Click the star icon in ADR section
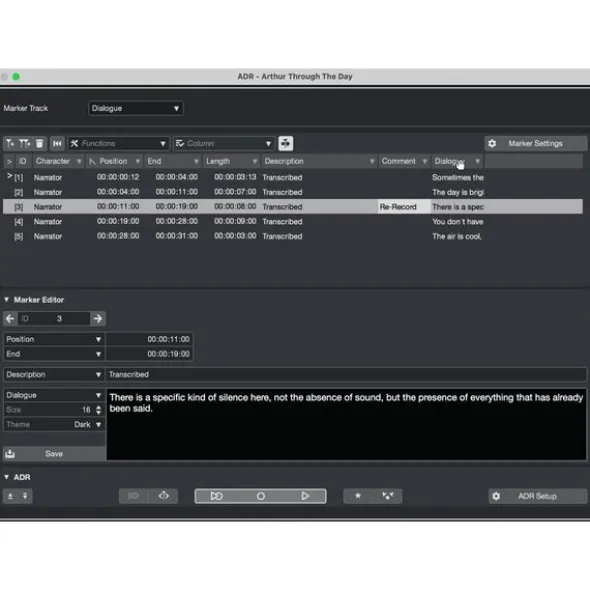This screenshot has height=591, width=590. tap(358, 496)
